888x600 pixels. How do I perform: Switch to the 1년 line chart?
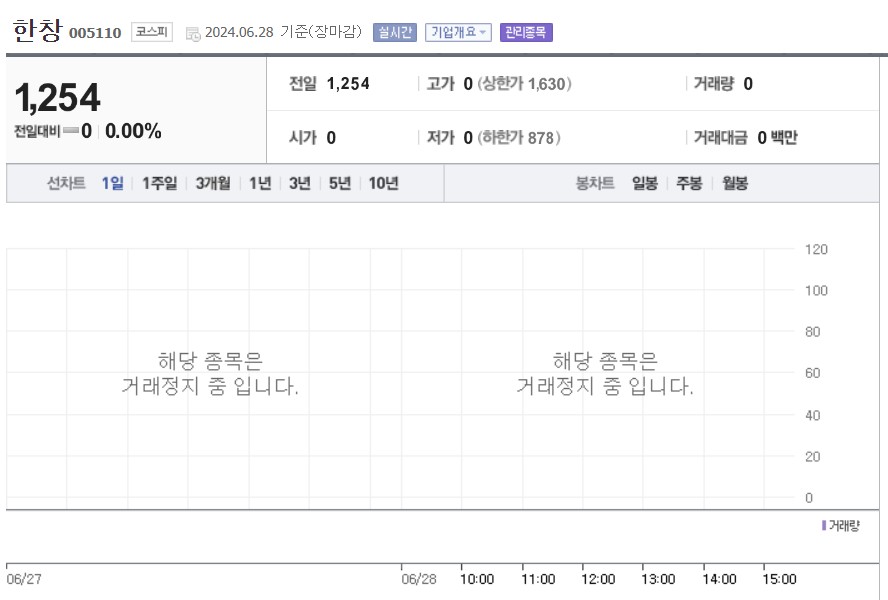pyautogui.click(x=261, y=184)
